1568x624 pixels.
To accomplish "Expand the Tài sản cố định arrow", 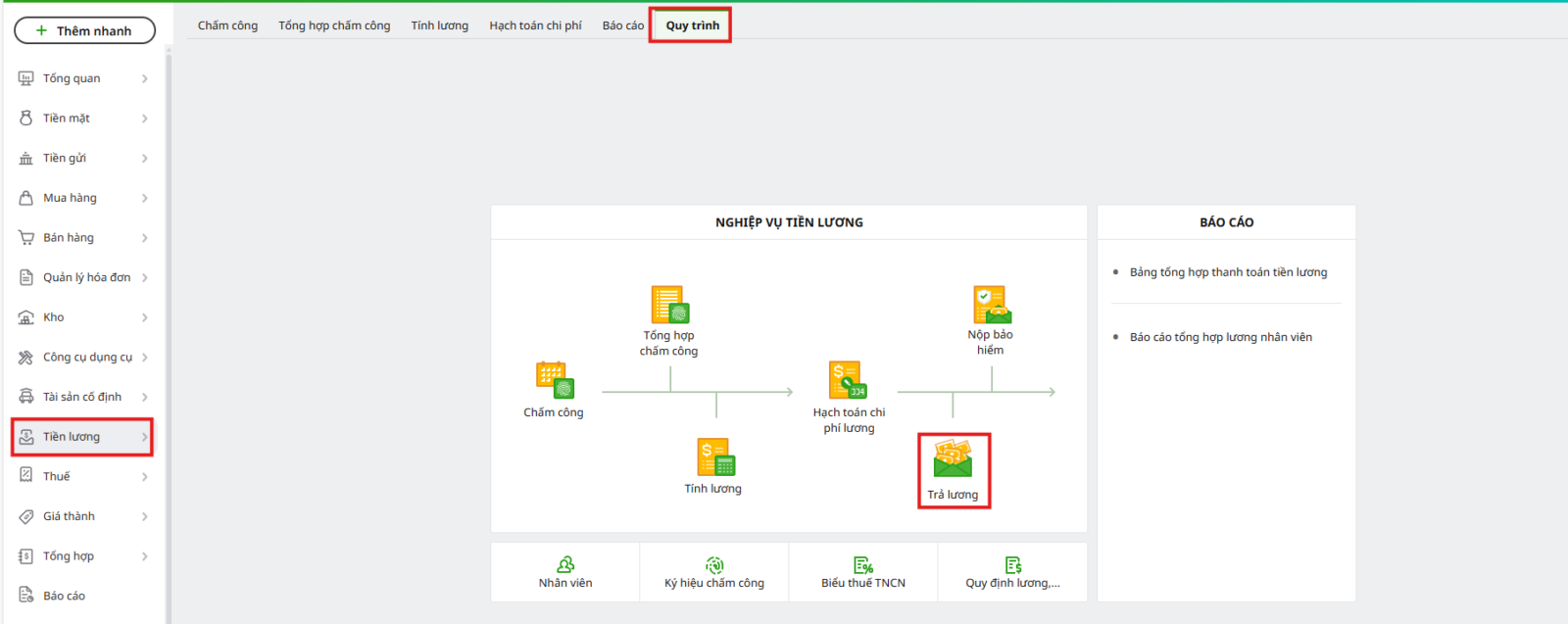I will coord(144,397).
